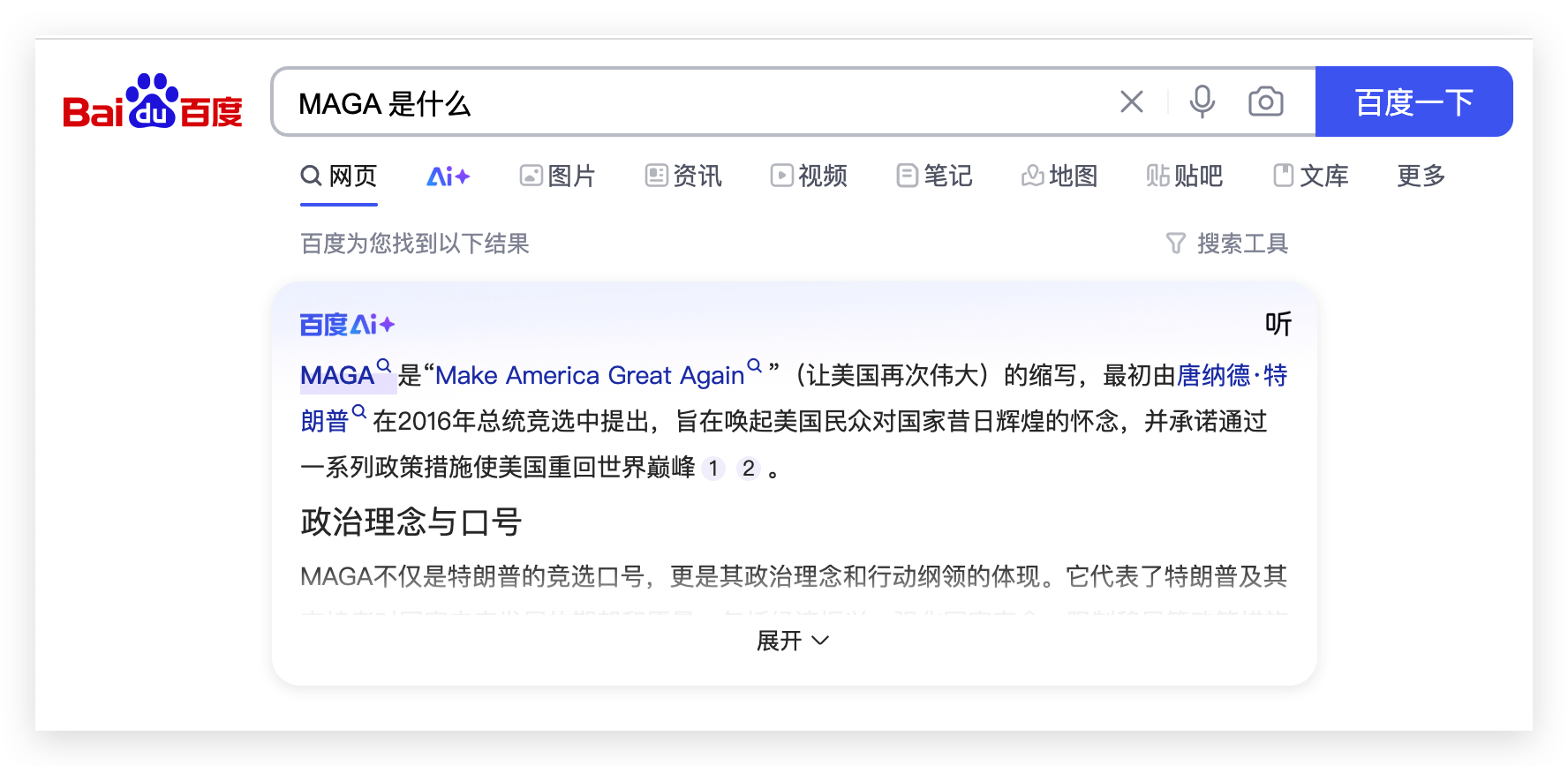
Task: Click the Baidu logo
Action: 152,102
